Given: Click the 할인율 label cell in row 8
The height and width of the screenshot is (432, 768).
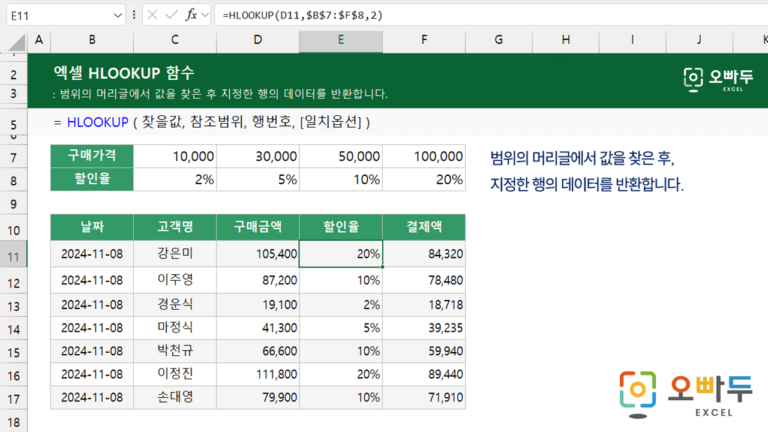Looking at the screenshot, I should pyautogui.click(x=92, y=179).
